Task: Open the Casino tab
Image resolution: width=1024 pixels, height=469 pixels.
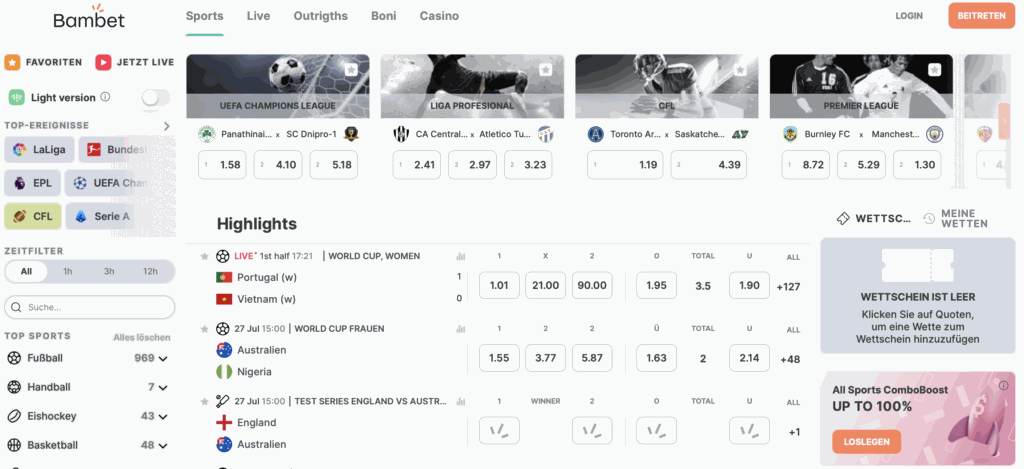Action: pos(440,16)
